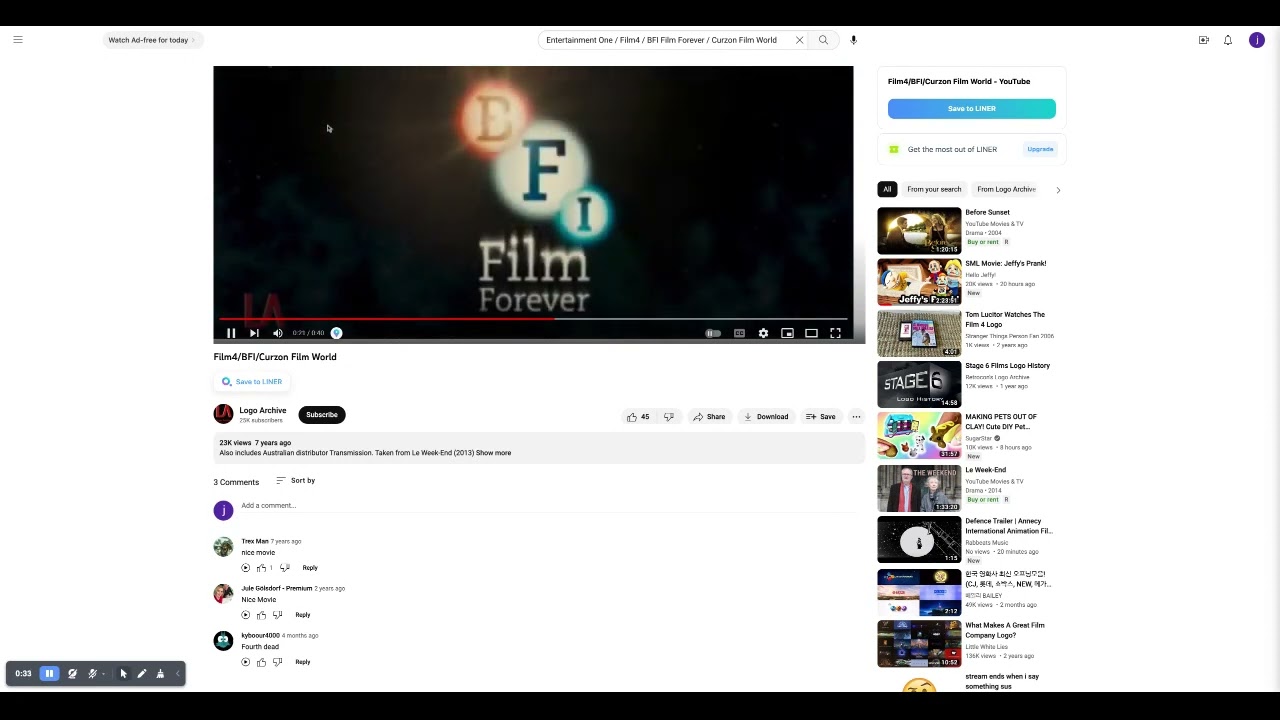
Task: Select the All filter chip
Action: tap(887, 189)
